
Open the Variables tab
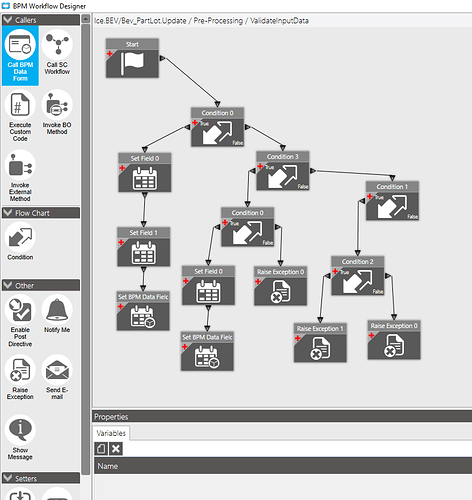pos(111,433)
